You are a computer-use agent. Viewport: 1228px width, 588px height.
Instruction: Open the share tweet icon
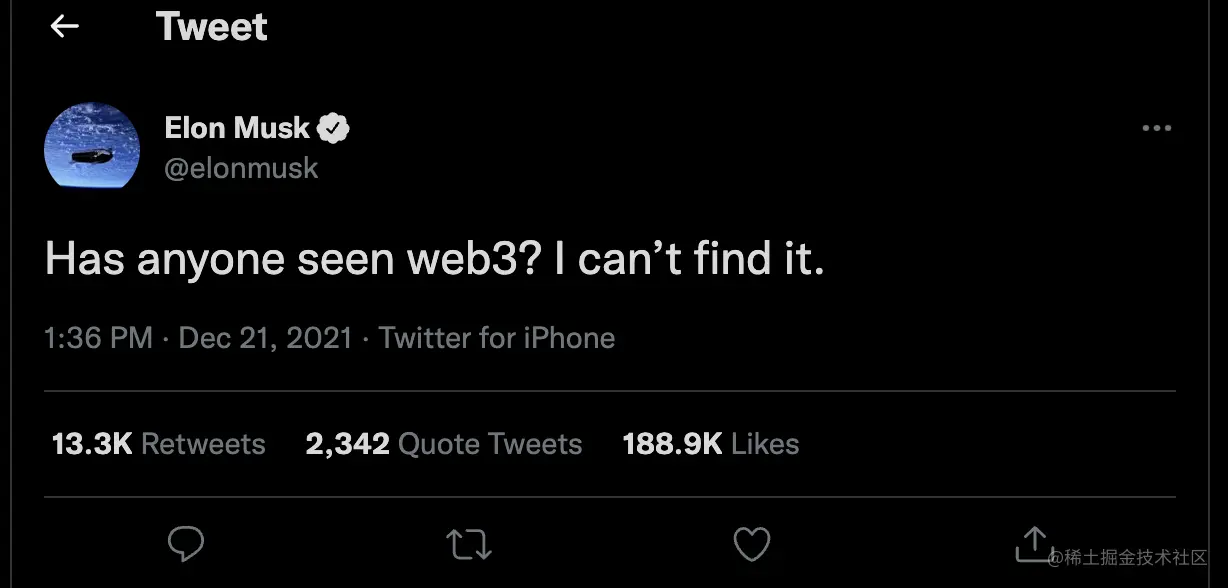tap(1033, 543)
